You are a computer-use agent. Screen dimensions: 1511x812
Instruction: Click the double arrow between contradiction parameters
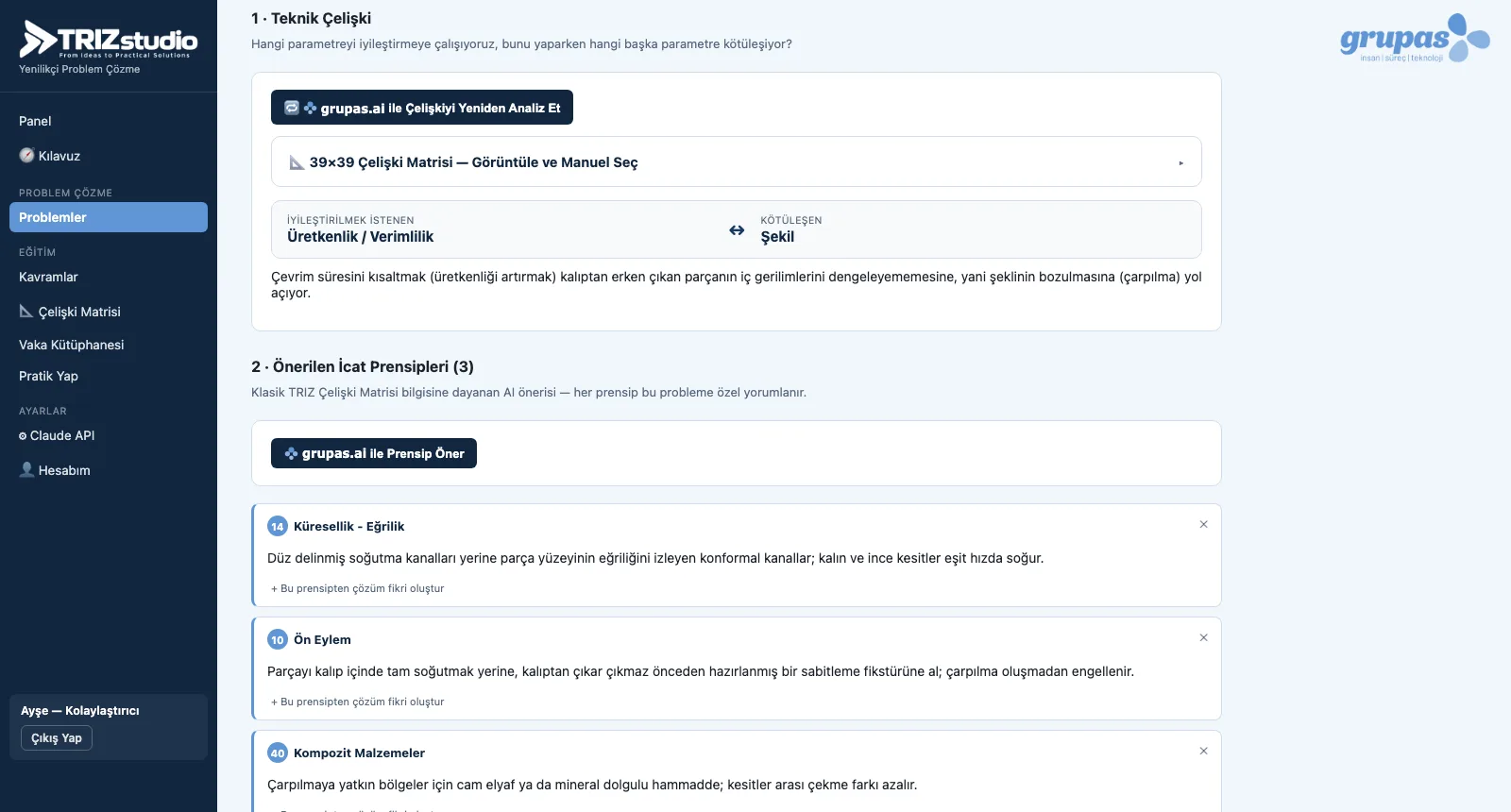[x=737, y=230]
